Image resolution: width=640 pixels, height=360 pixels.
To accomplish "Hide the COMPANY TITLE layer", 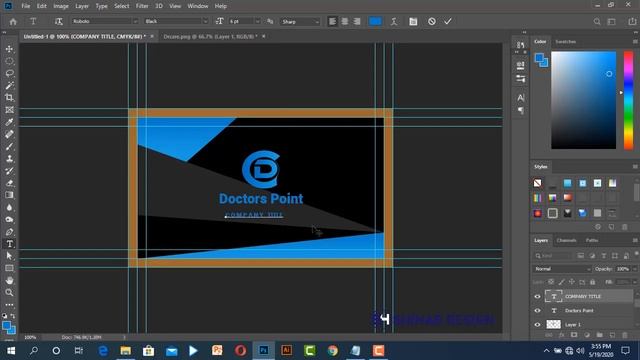I will [x=538, y=297].
